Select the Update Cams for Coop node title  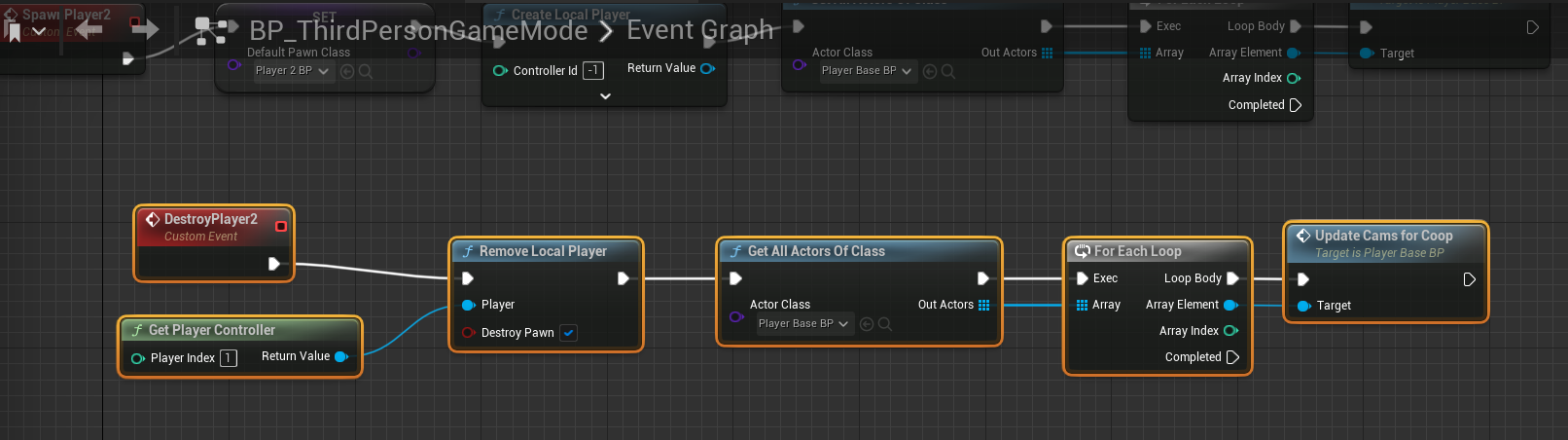click(1384, 236)
